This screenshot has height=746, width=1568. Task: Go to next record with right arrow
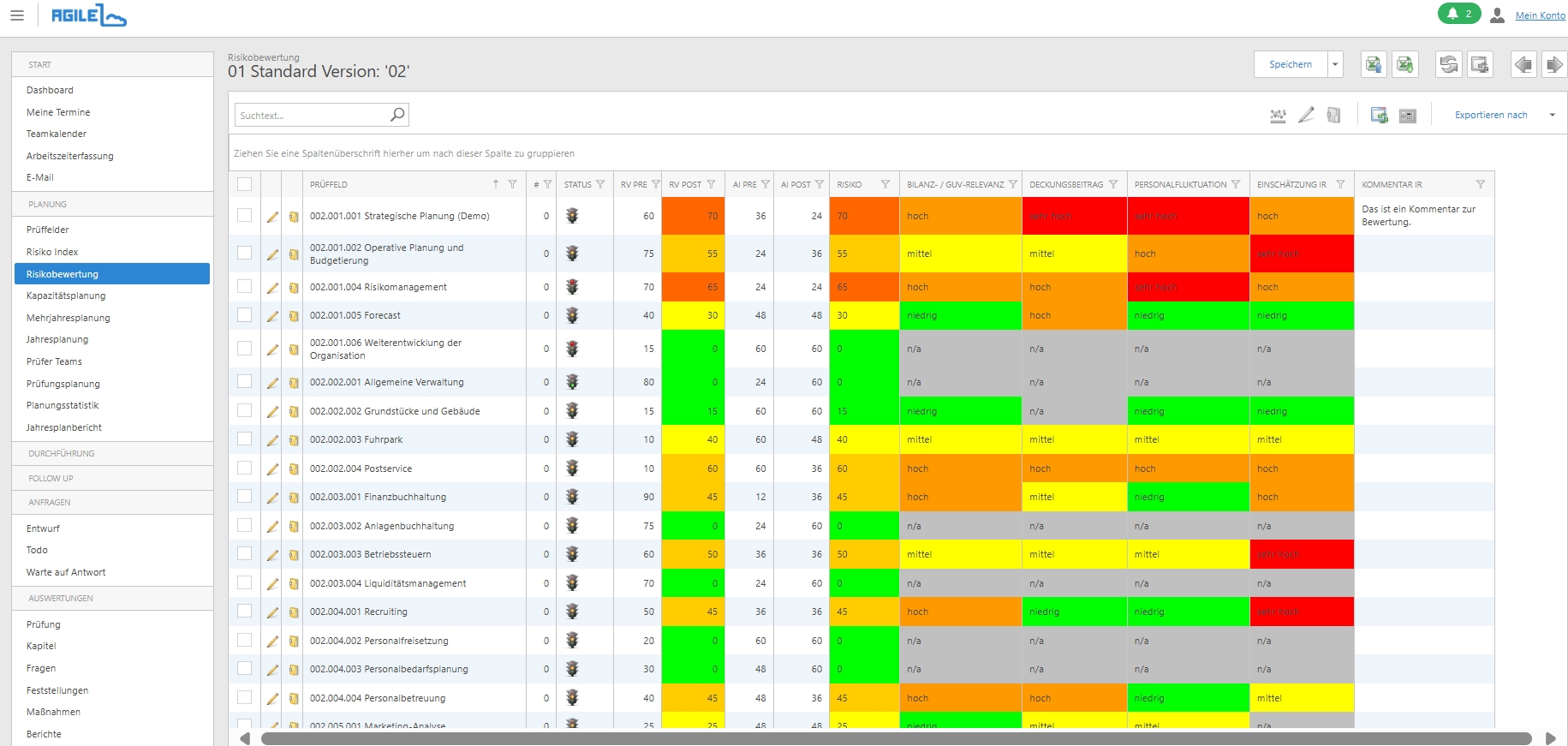tap(1553, 64)
